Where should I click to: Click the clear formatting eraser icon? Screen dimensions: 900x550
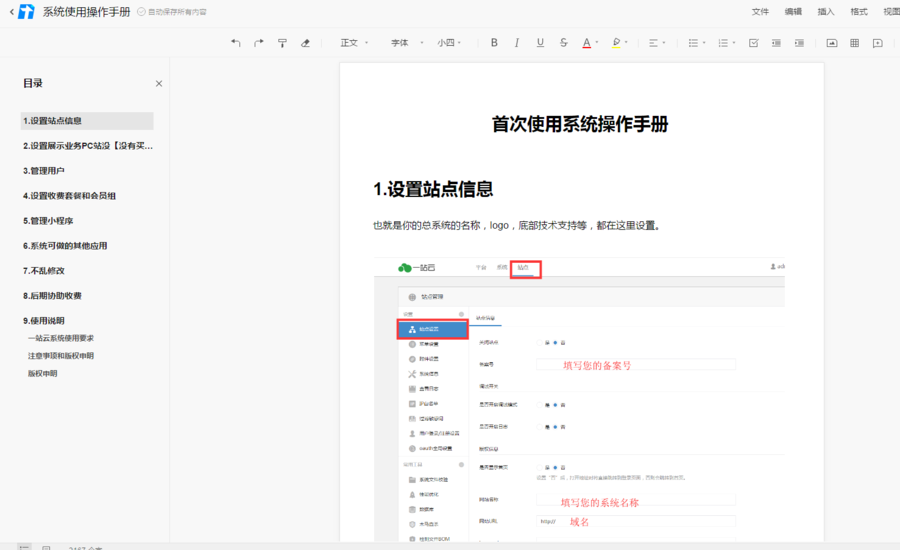(x=305, y=43)
